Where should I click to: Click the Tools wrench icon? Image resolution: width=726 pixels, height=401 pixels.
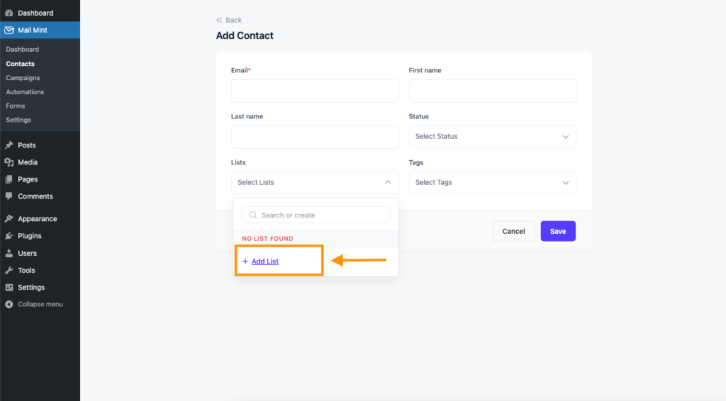(9, 270)
